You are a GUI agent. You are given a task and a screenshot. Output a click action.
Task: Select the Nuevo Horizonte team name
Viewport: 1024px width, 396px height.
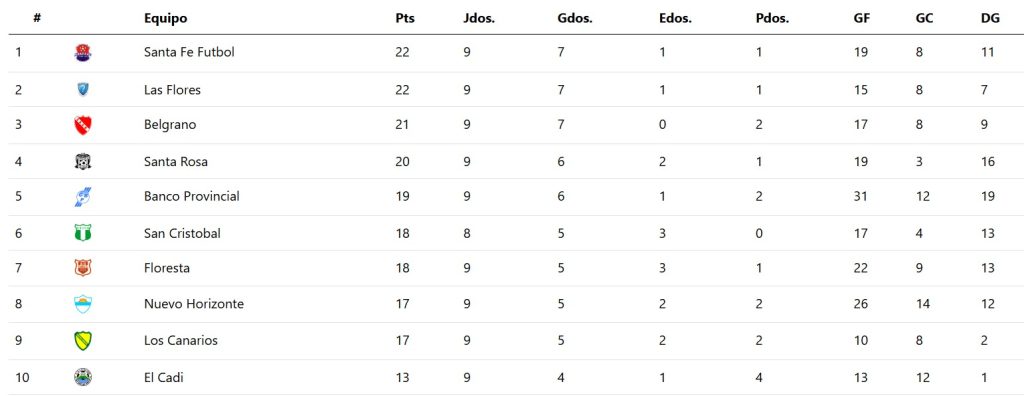pos(194,304)
